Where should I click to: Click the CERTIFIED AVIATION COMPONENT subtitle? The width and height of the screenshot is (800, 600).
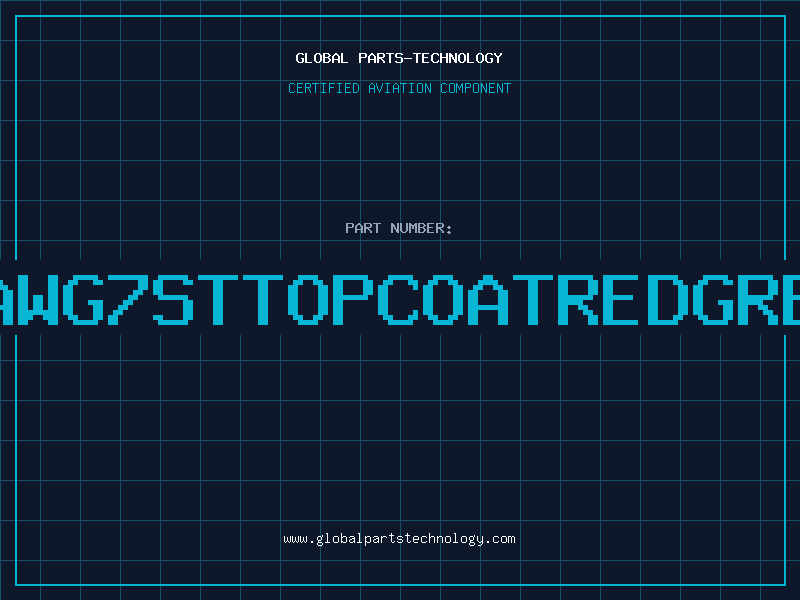pyautogui.click(x=399, y=88)
